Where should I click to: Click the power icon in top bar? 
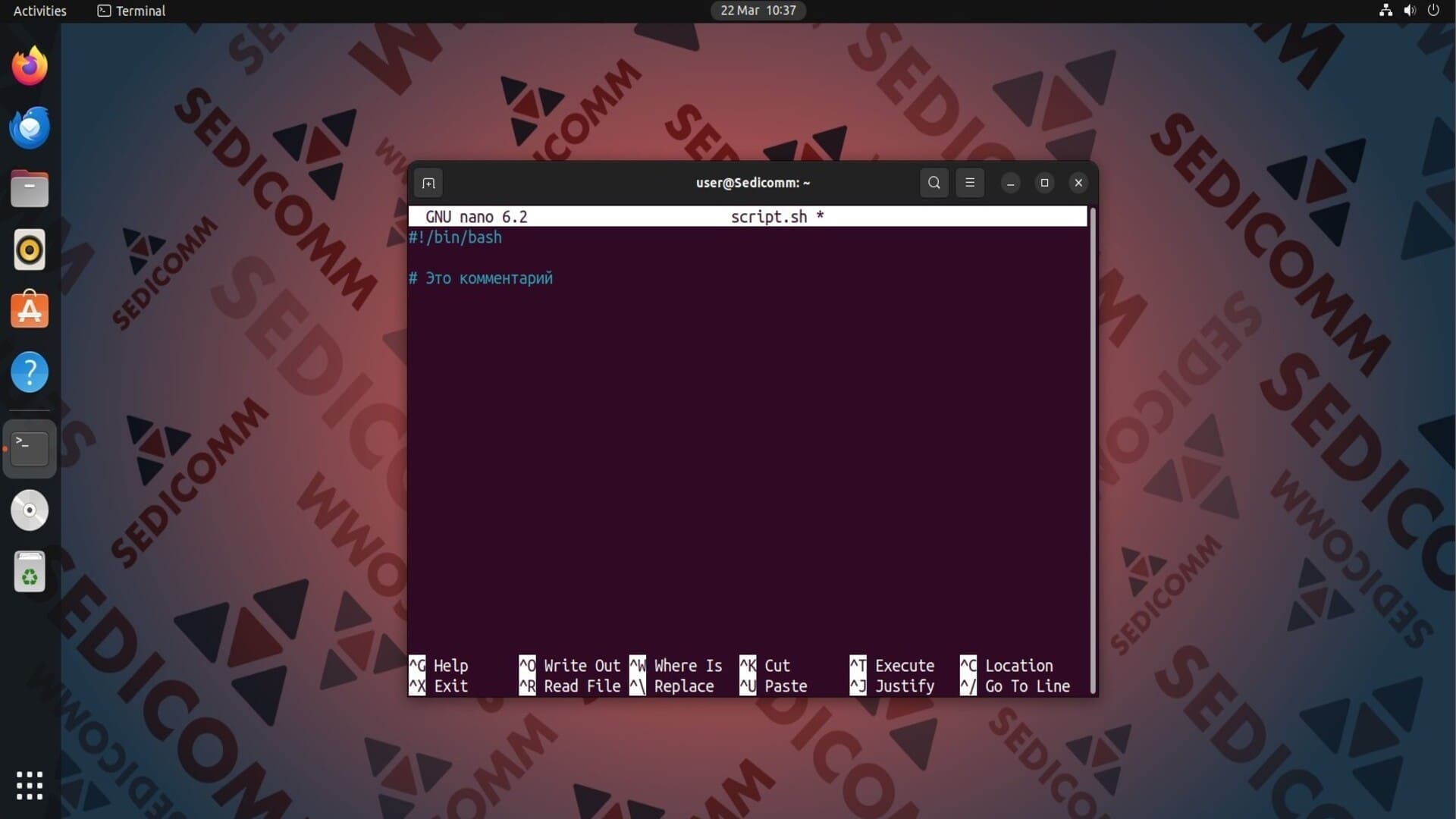(1433, 11)
